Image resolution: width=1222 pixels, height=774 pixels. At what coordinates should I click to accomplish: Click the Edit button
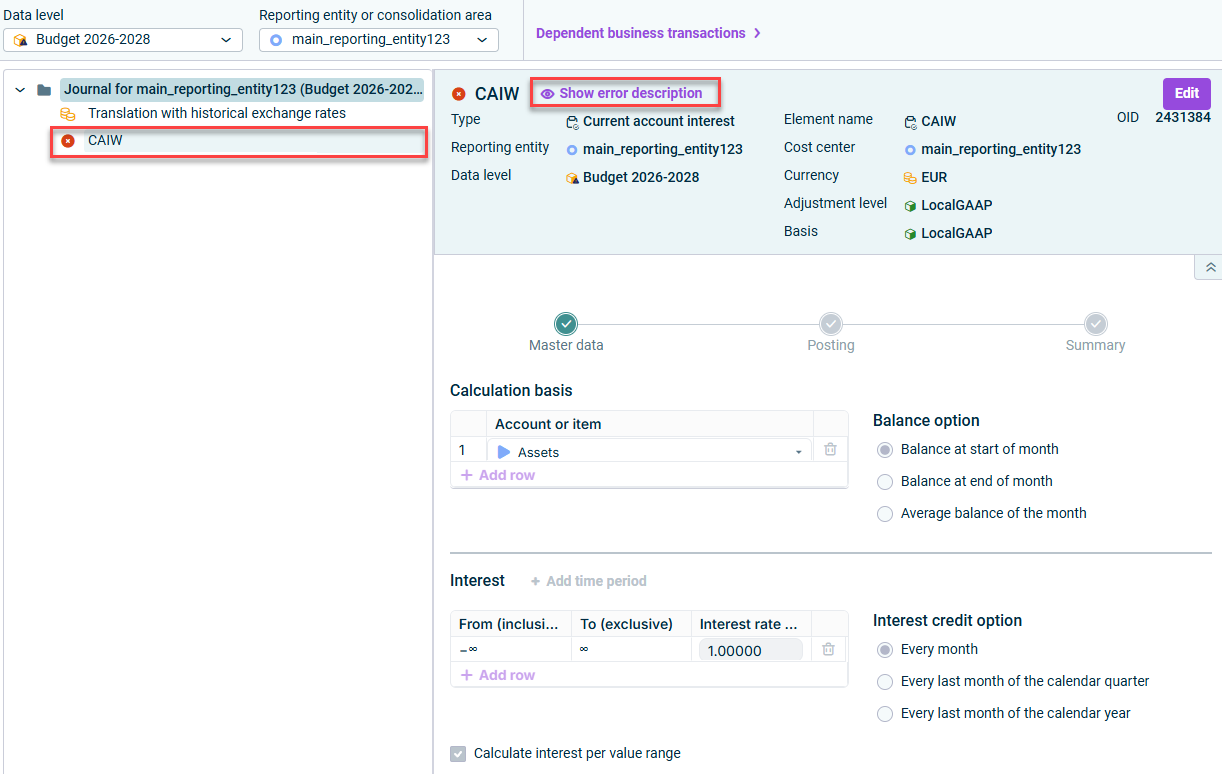pyautogui.click(x=1186, y=93)
